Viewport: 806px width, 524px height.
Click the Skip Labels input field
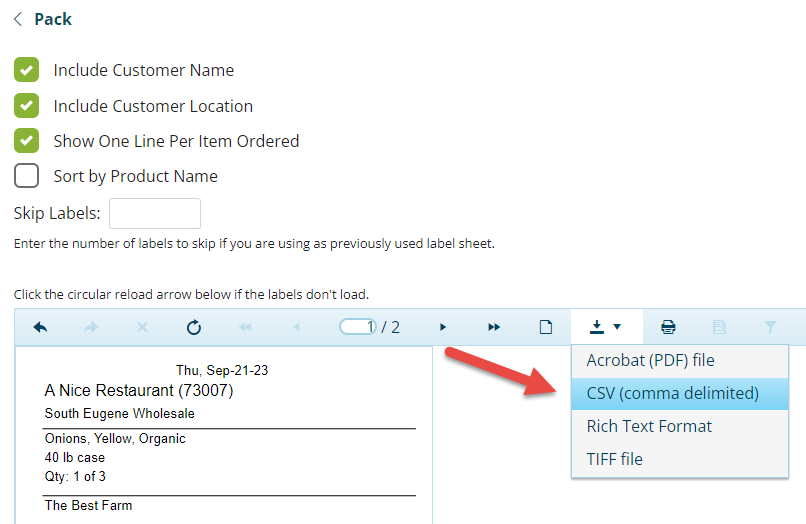(x=155, y=213)
